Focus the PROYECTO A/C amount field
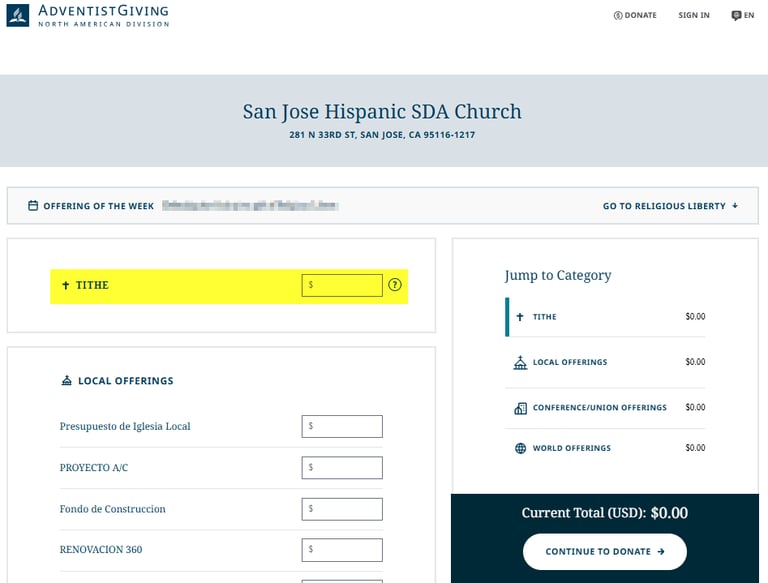This screenshot has width=768, height=583. point(342,467)
